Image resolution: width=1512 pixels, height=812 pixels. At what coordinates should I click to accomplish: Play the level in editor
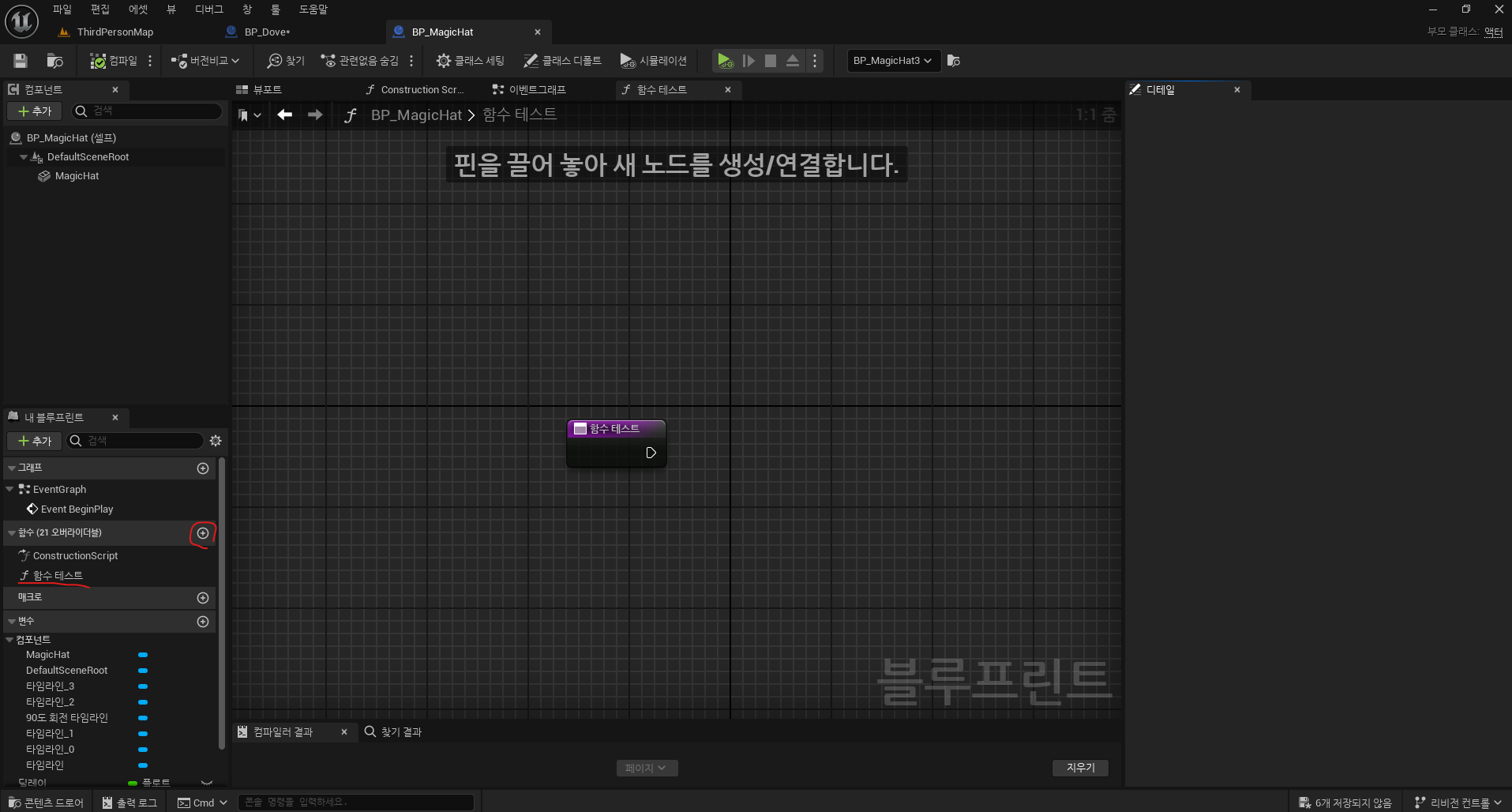pos(725,61)
